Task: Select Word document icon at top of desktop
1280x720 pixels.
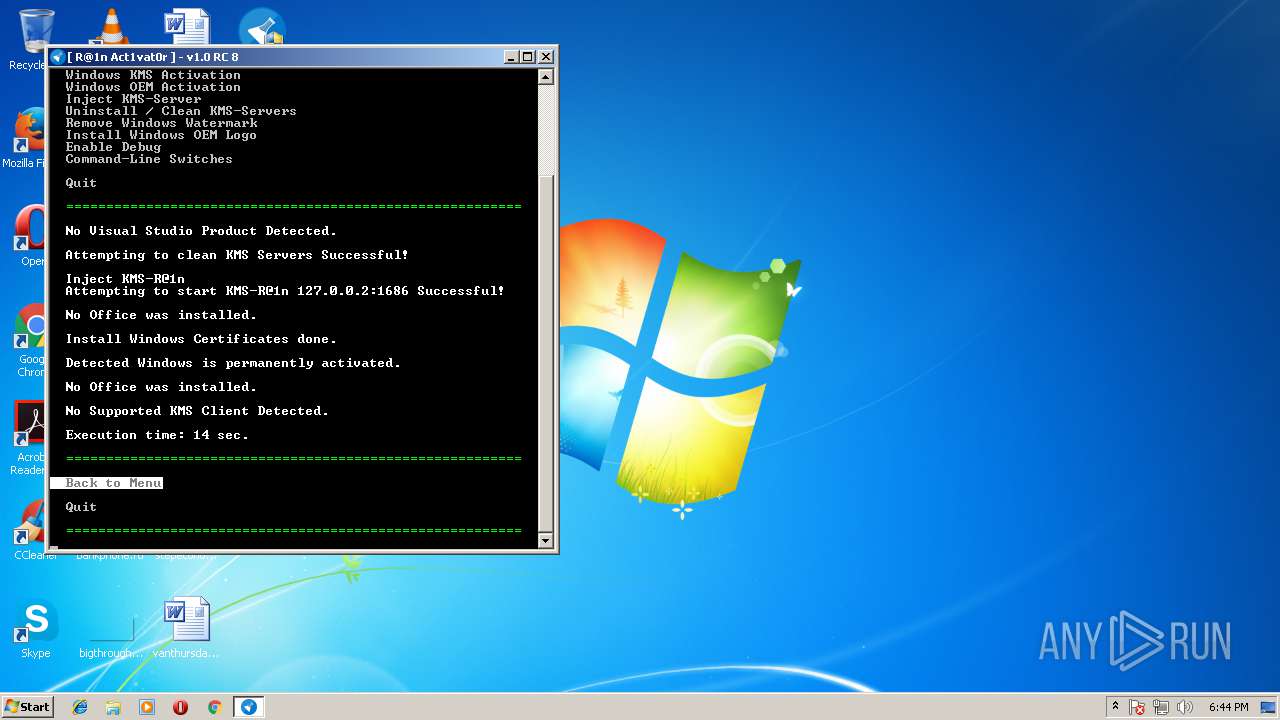Action: [186, 27]
